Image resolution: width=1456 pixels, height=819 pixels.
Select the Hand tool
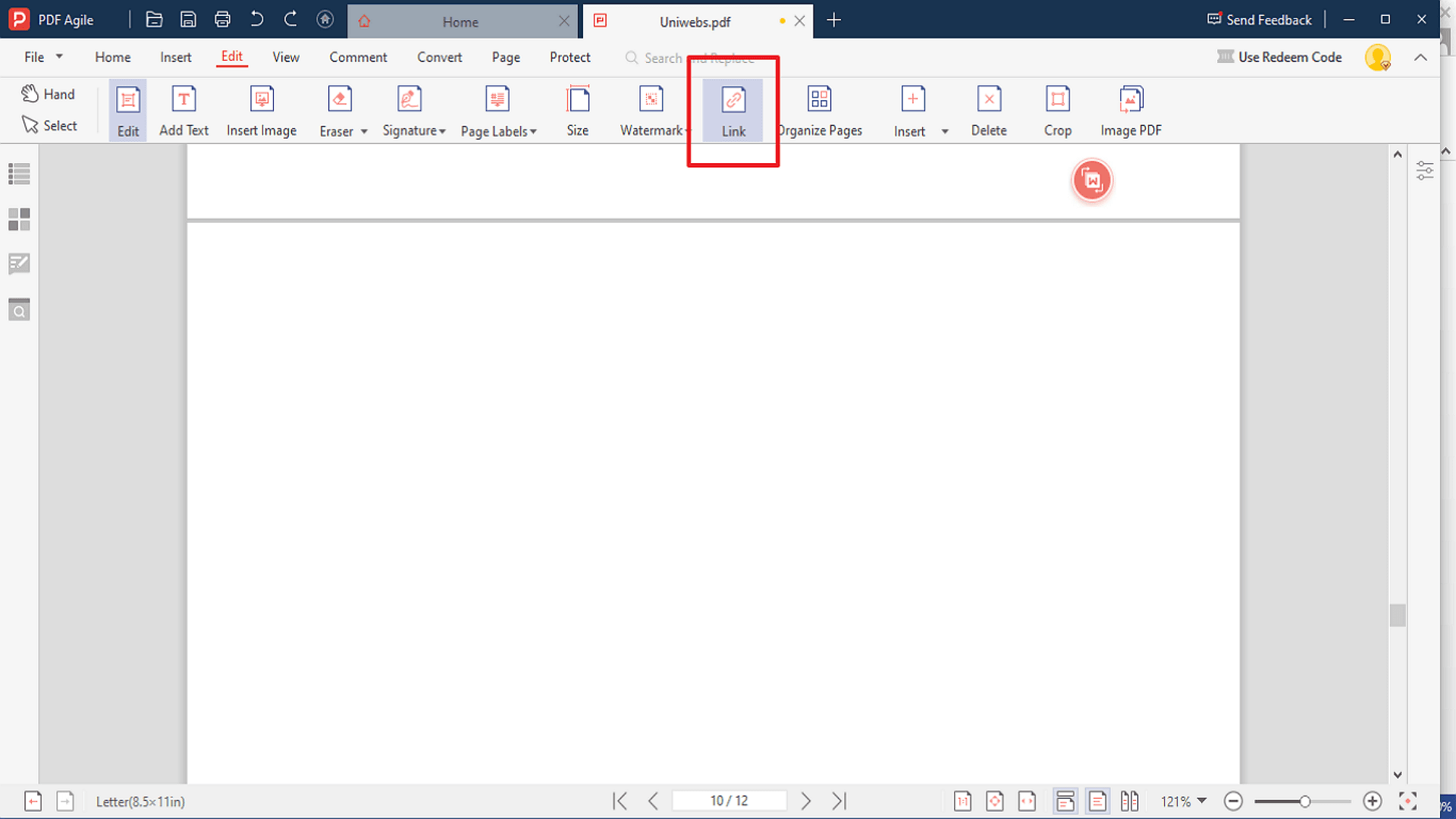pyautogui.click(x=49, y=94)
